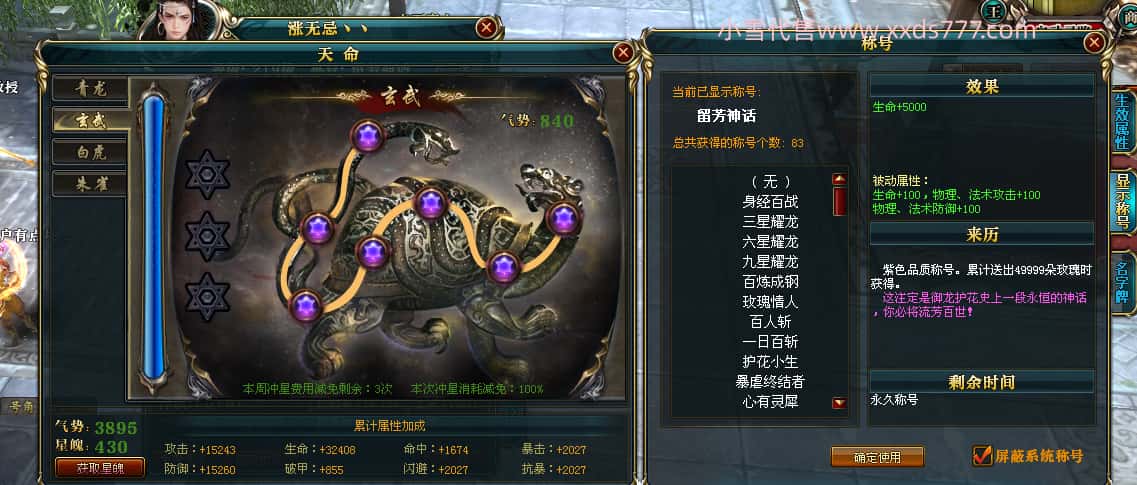Screen dimensions: 1137x485
Task: Click the purple star node at the shell's top center
Action: point(431,203)
